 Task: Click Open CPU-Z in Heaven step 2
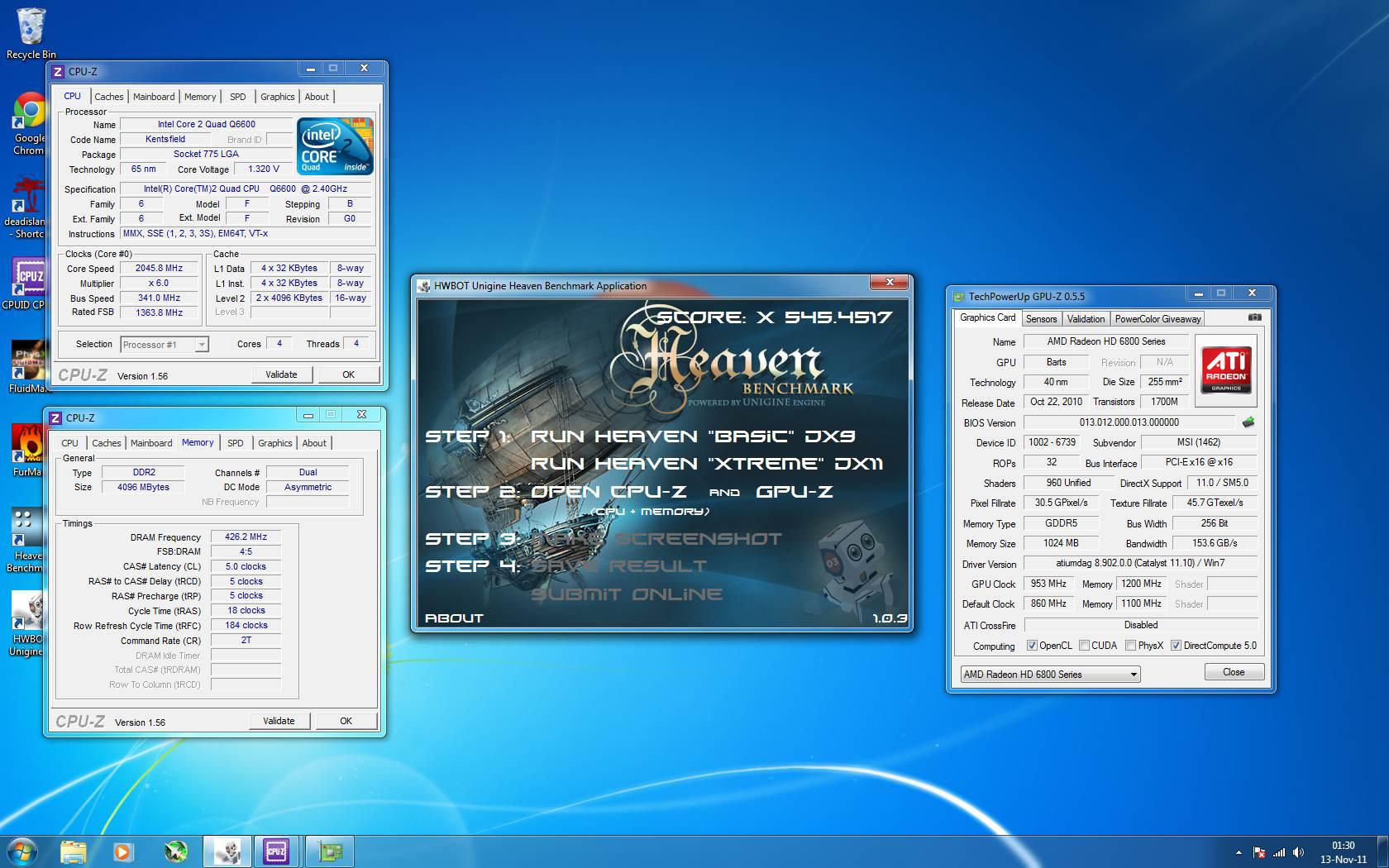(609, 492)
